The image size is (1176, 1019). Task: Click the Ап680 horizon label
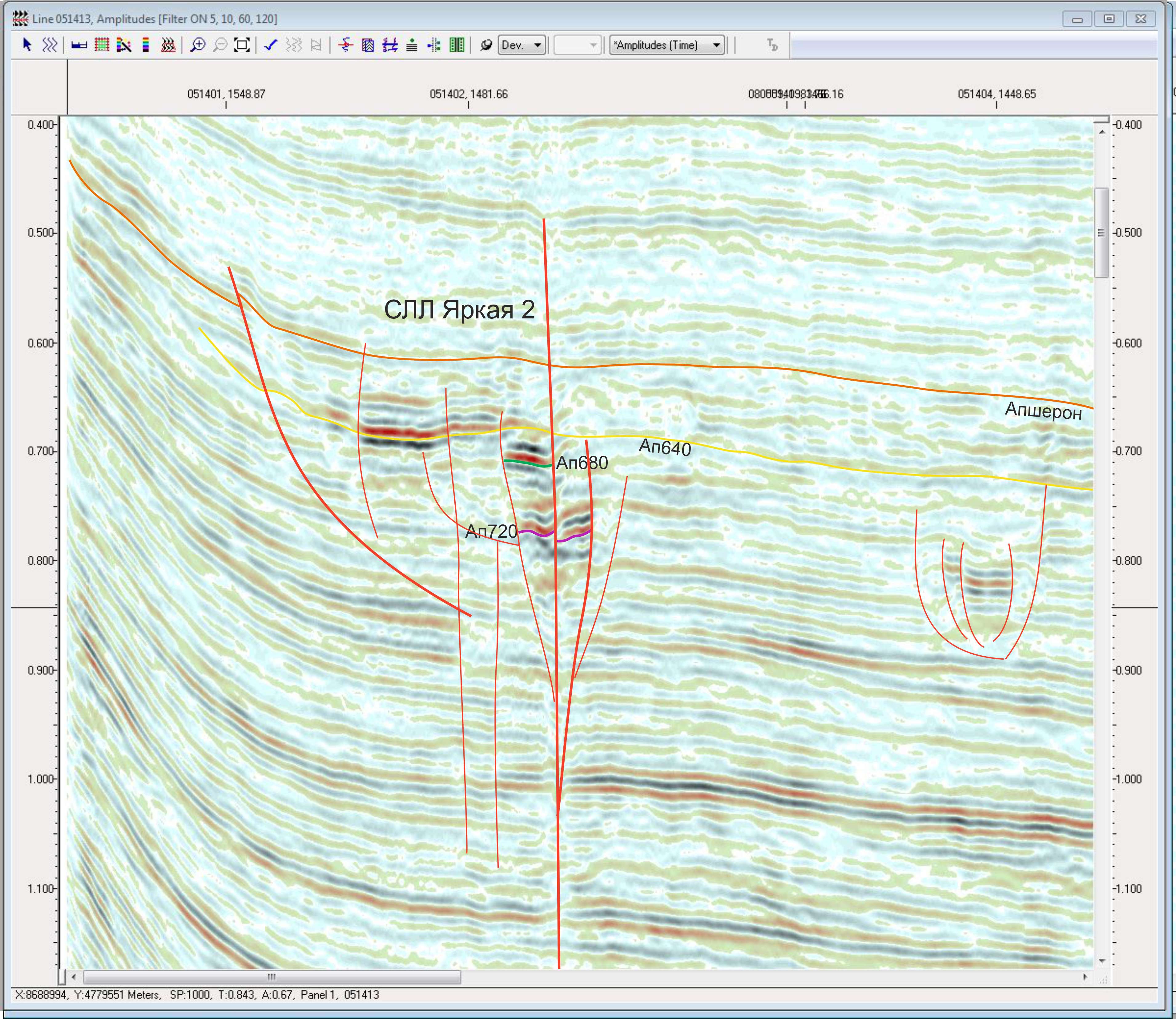[x=582, y=463]
